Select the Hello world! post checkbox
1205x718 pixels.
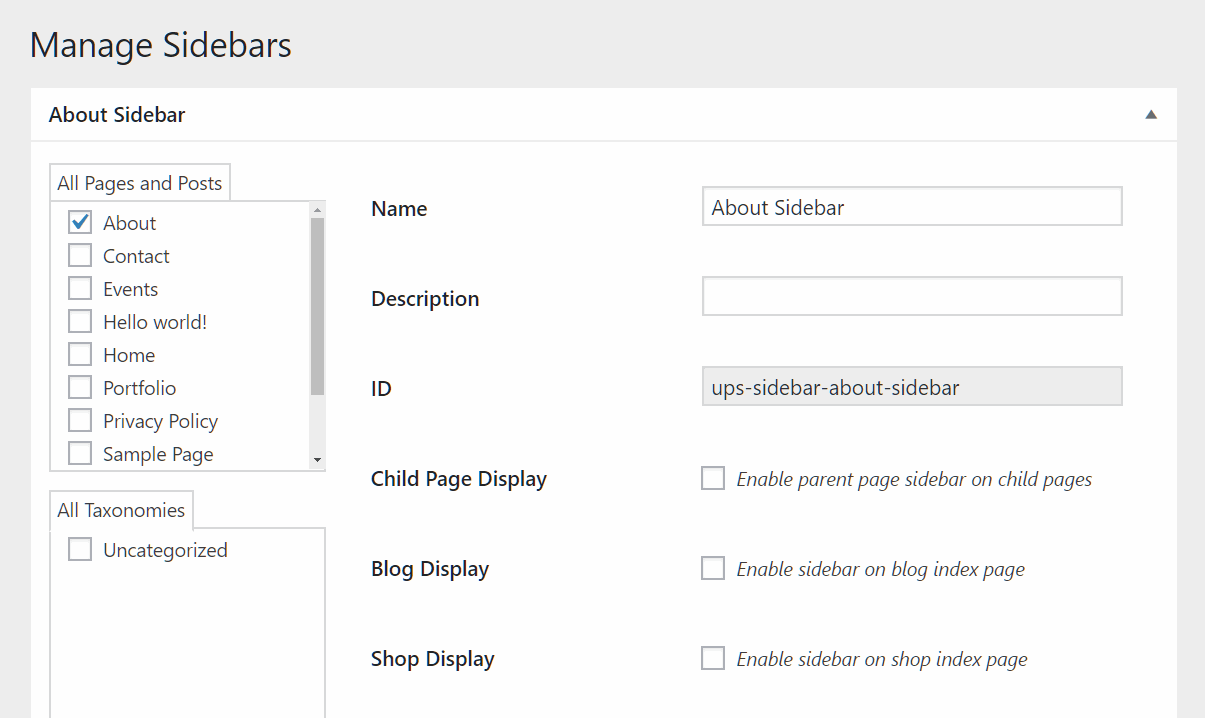[x=80, y=321]
